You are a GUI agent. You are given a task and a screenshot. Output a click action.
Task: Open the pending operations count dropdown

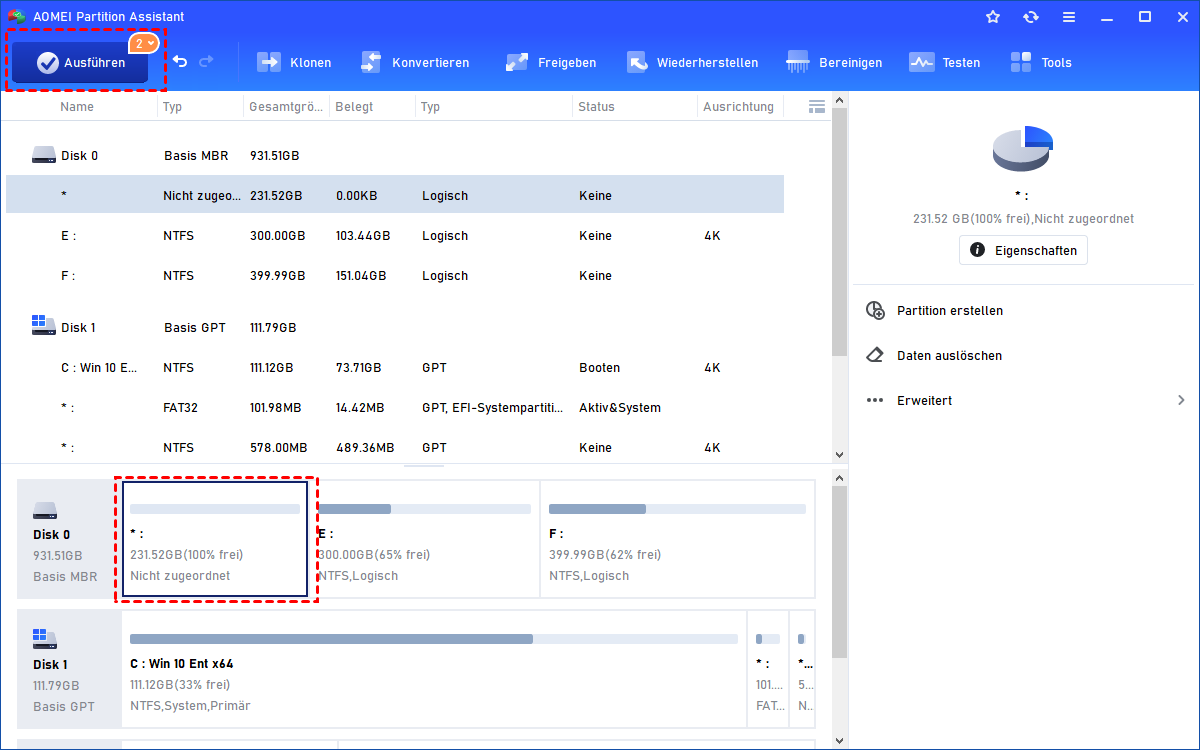[144, 43]
